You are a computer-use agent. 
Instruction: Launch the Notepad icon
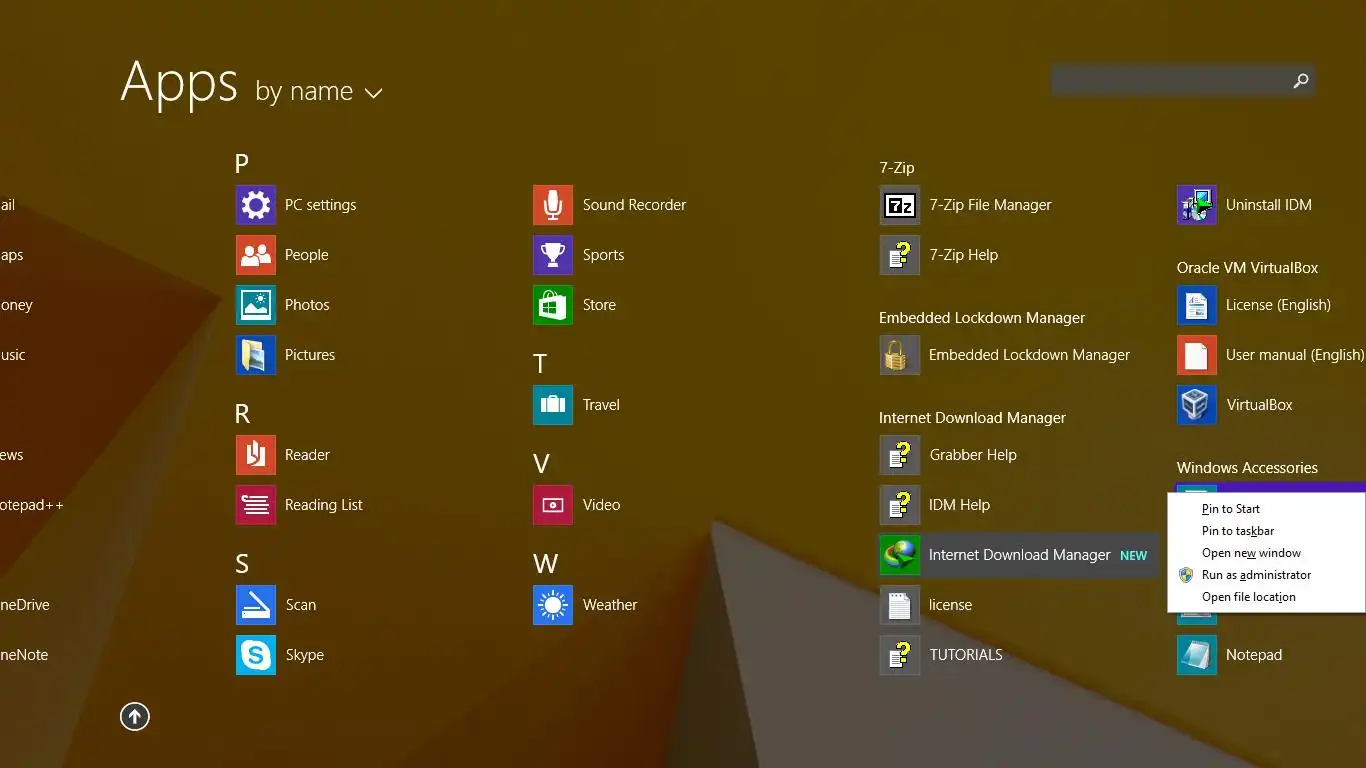[1197, 655]
